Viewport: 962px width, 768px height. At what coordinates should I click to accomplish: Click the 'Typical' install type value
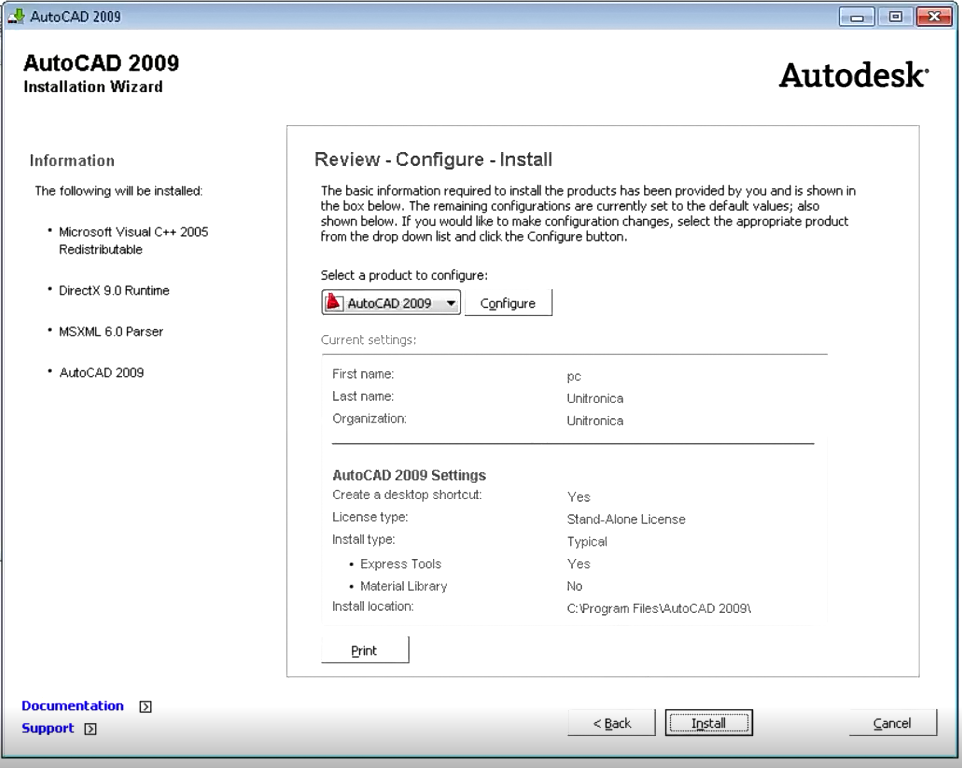[x=587, y=542]
